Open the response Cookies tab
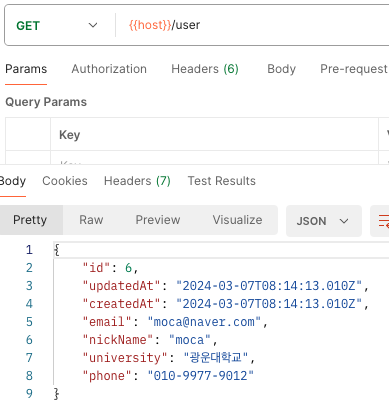 tap(65, 181)
